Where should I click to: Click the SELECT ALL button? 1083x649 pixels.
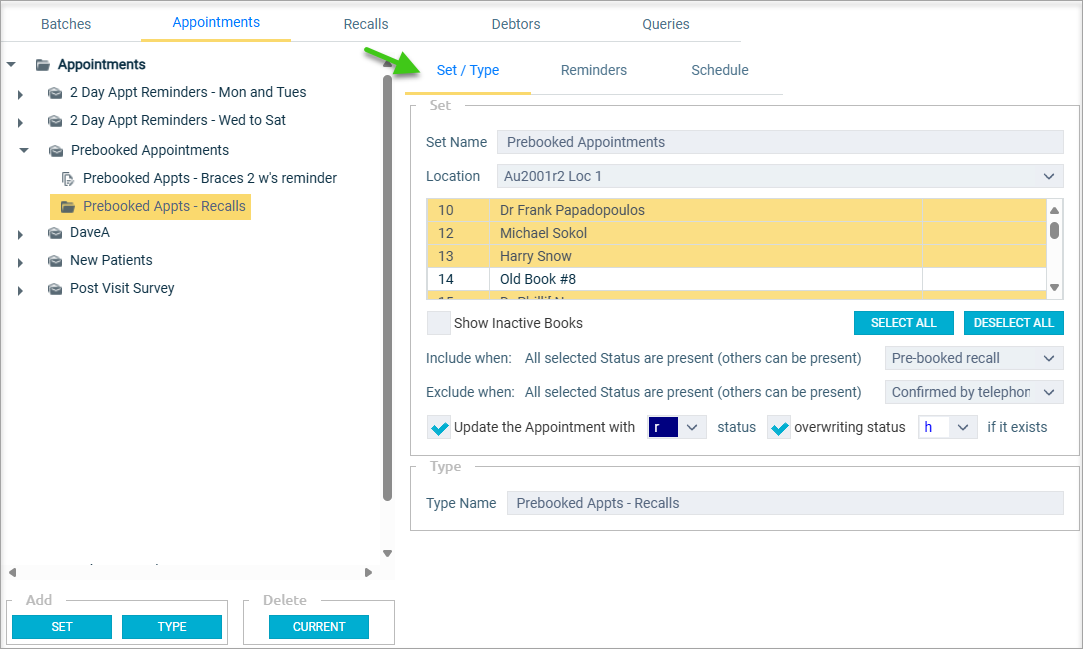coord(903,323)
